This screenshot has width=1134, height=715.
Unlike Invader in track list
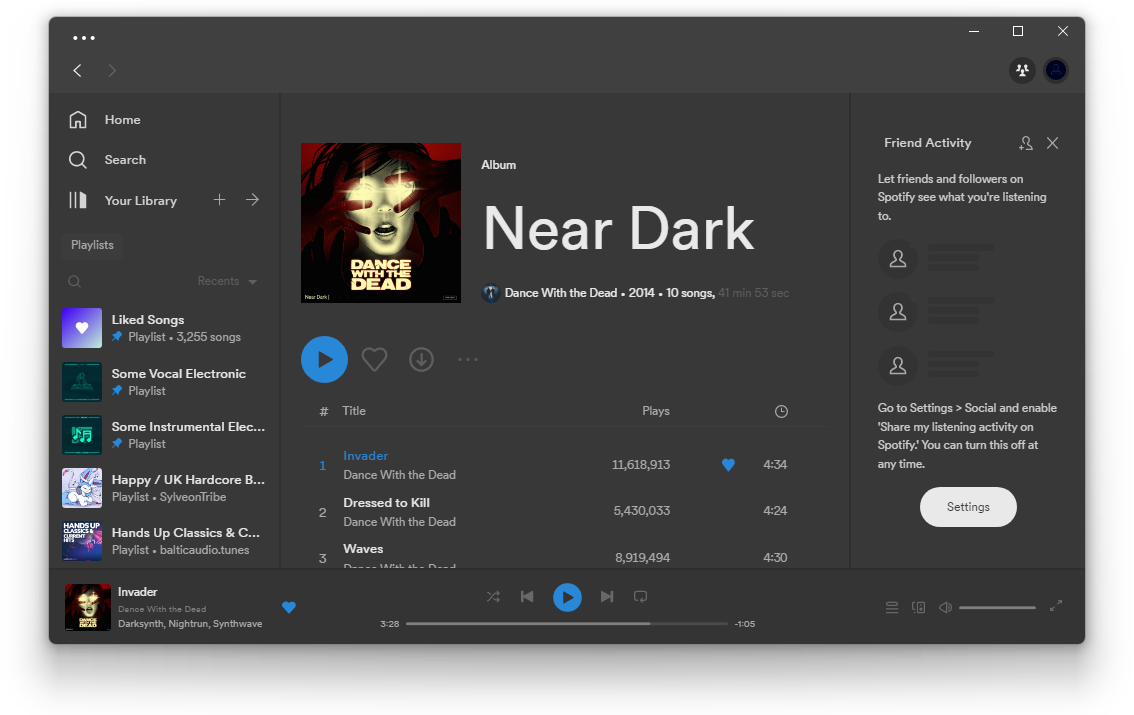(728, 465)
